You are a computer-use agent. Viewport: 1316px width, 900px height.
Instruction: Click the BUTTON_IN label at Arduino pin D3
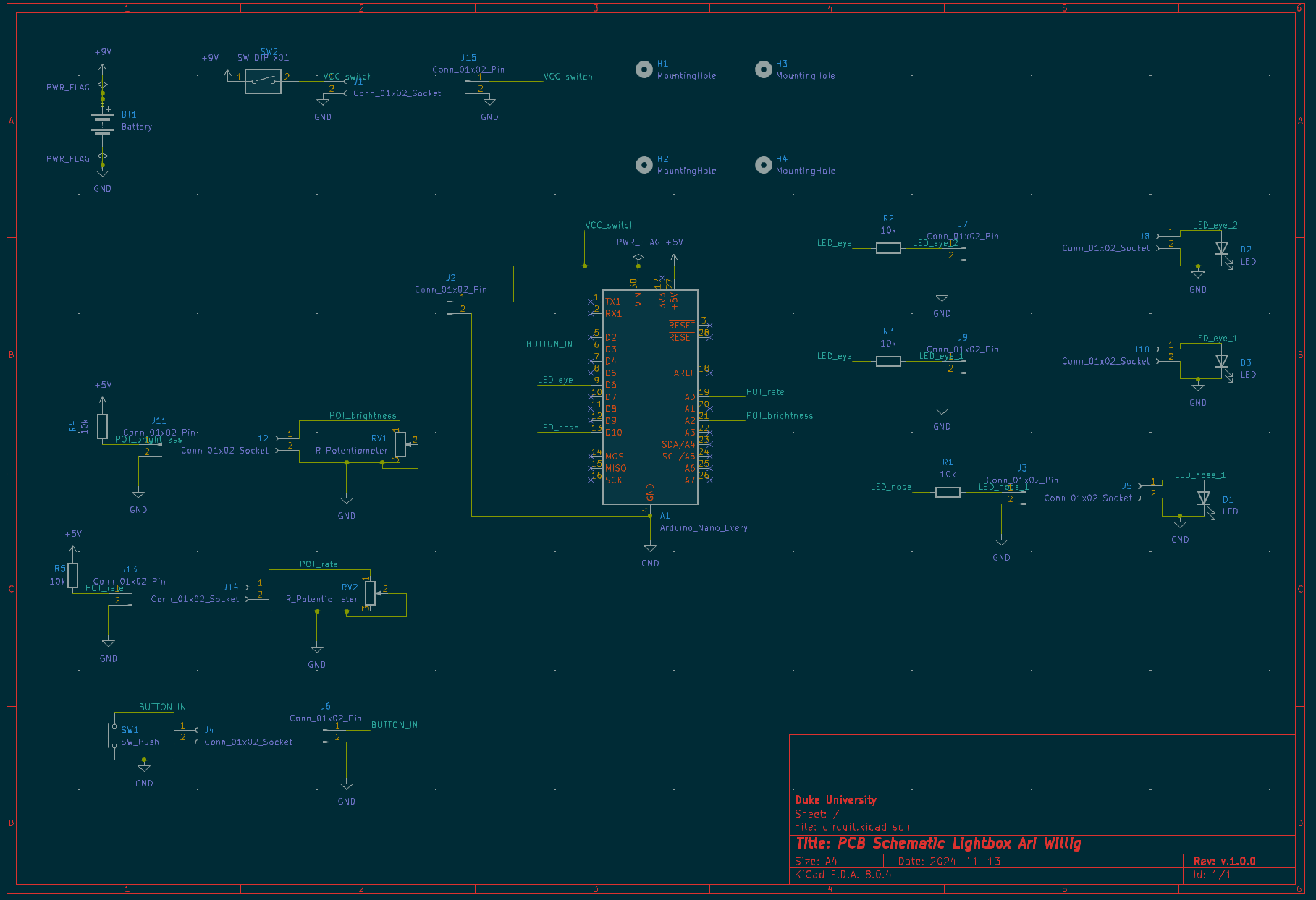[x=549, y=344]
